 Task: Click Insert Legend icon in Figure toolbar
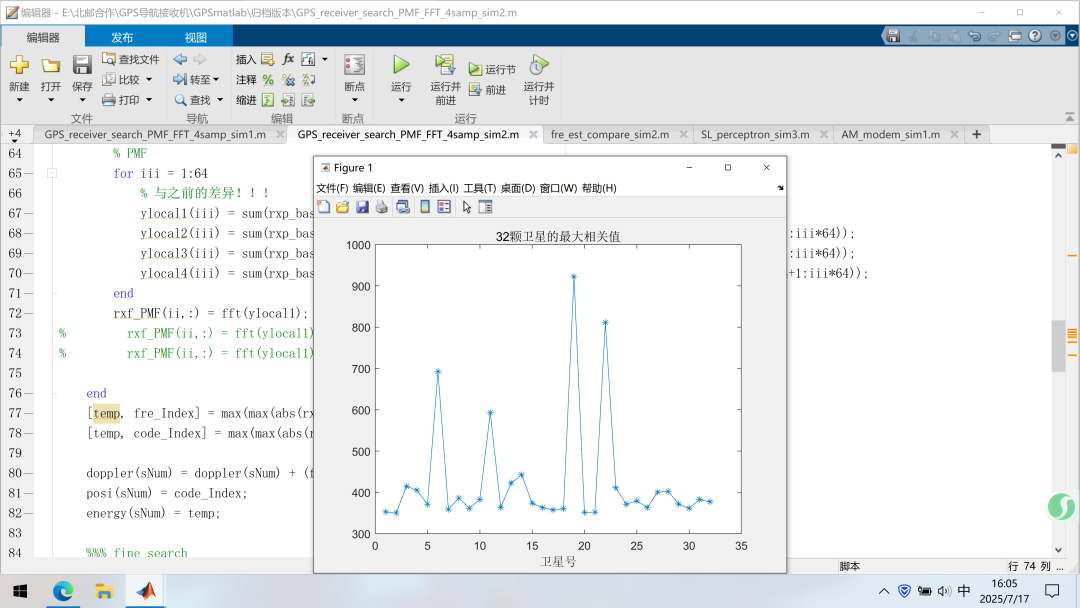[x=443, y=207]
